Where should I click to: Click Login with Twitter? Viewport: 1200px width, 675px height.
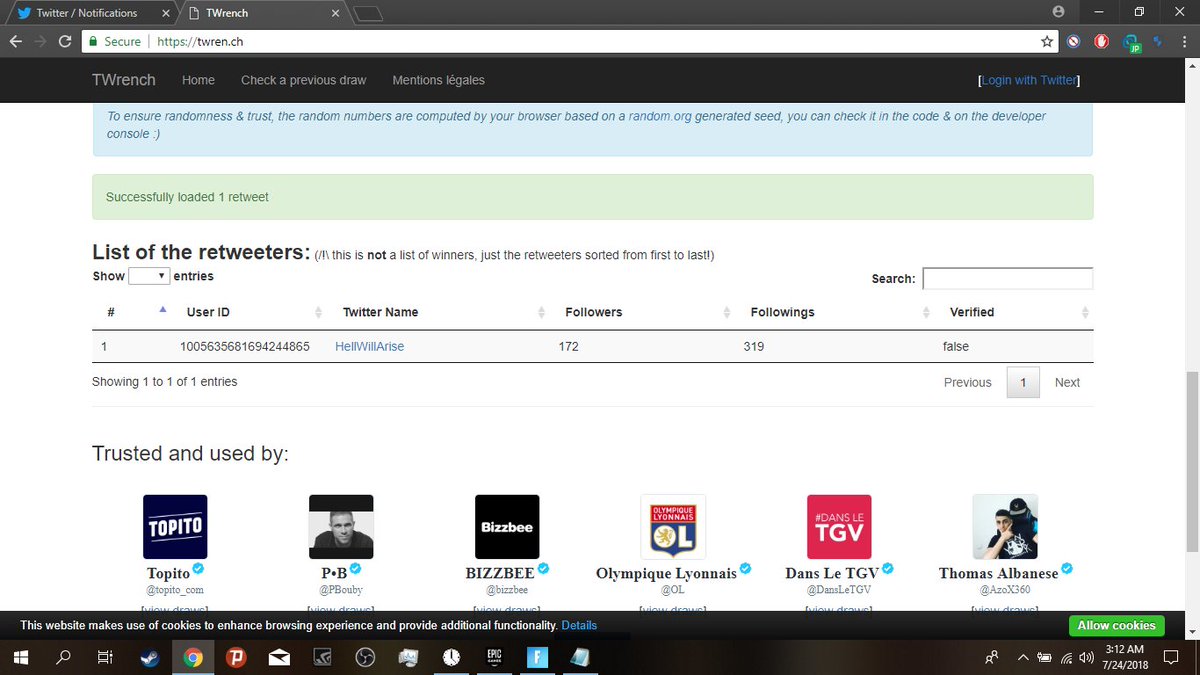pos(1029,80)
